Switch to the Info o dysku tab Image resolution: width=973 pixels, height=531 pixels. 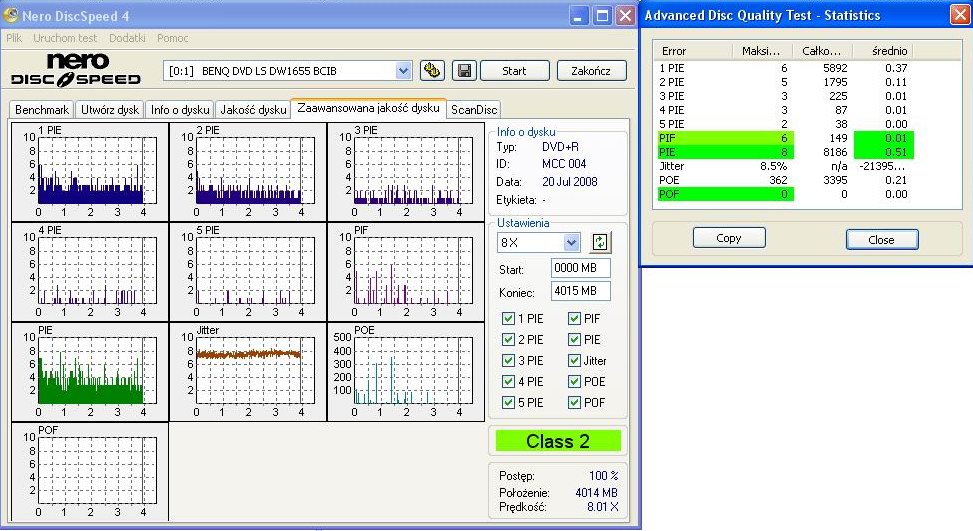click(x=180, y=110)
